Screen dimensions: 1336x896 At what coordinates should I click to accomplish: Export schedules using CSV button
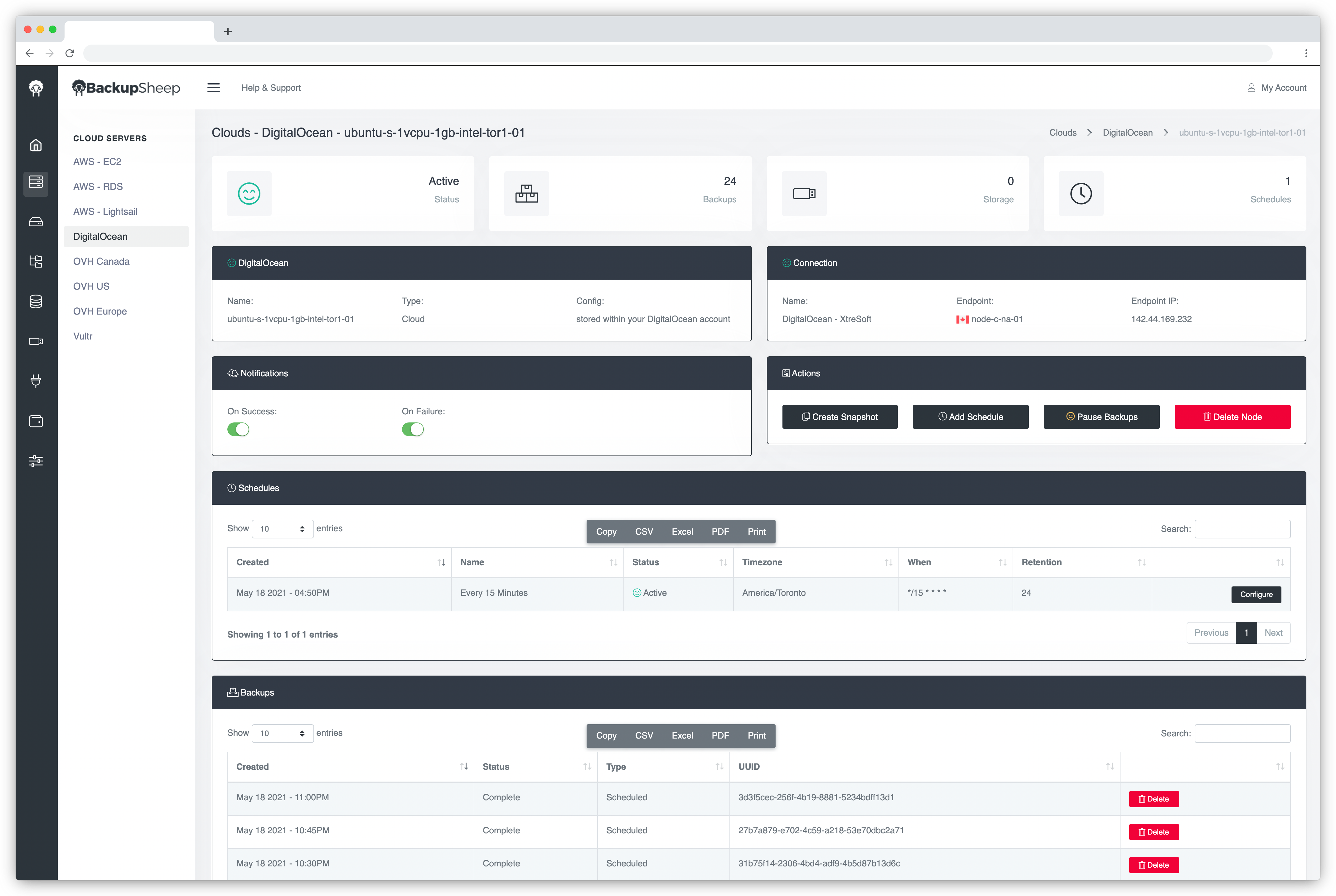[643, 532]
